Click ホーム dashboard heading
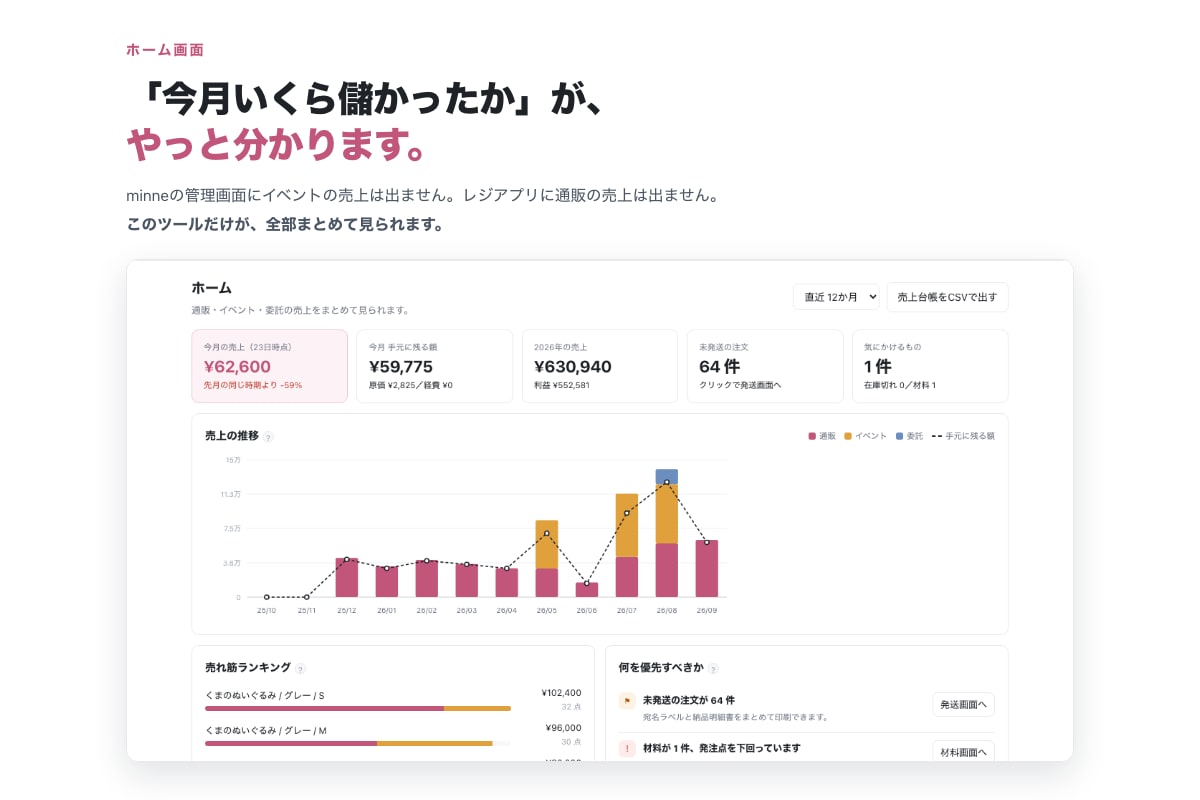 (x=212, y=288)
